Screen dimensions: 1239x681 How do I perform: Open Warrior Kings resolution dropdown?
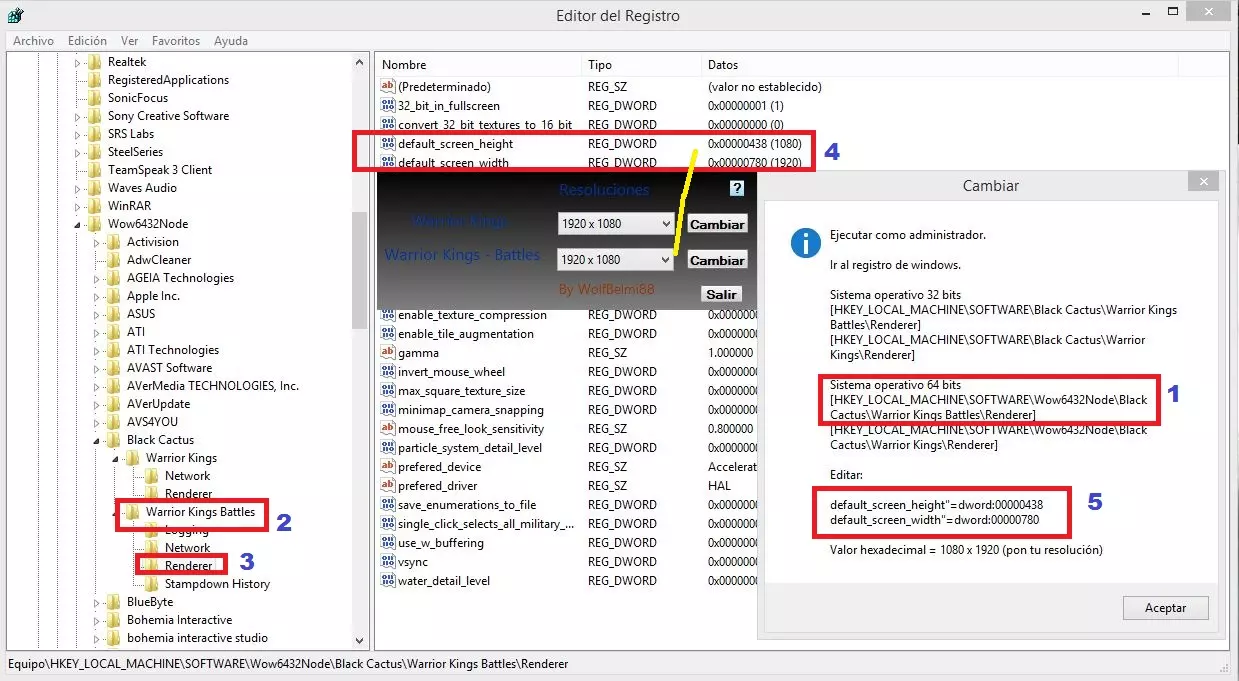616,224
